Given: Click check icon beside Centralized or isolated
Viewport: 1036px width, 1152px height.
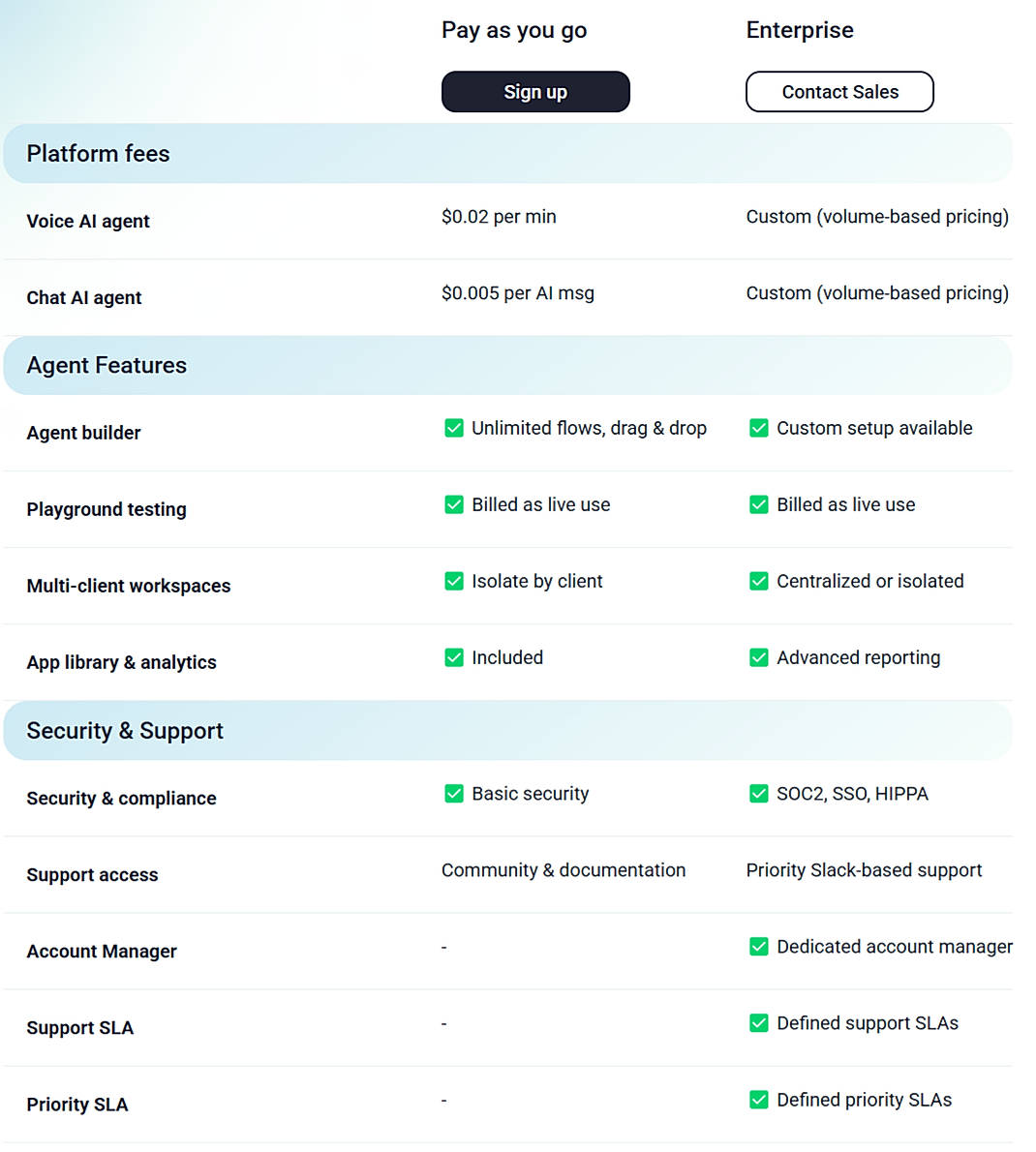Looking at the screenshot, I should 759,581.
